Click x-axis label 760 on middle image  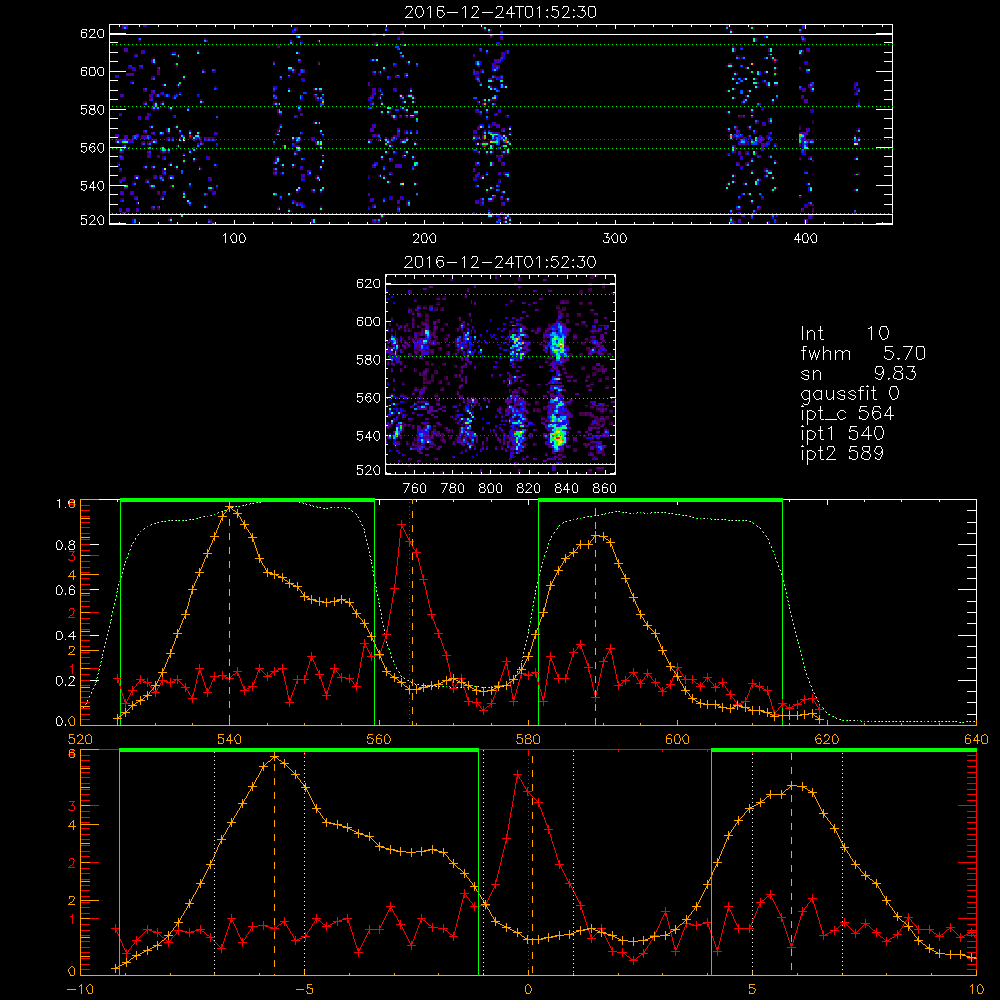[415, 489]
